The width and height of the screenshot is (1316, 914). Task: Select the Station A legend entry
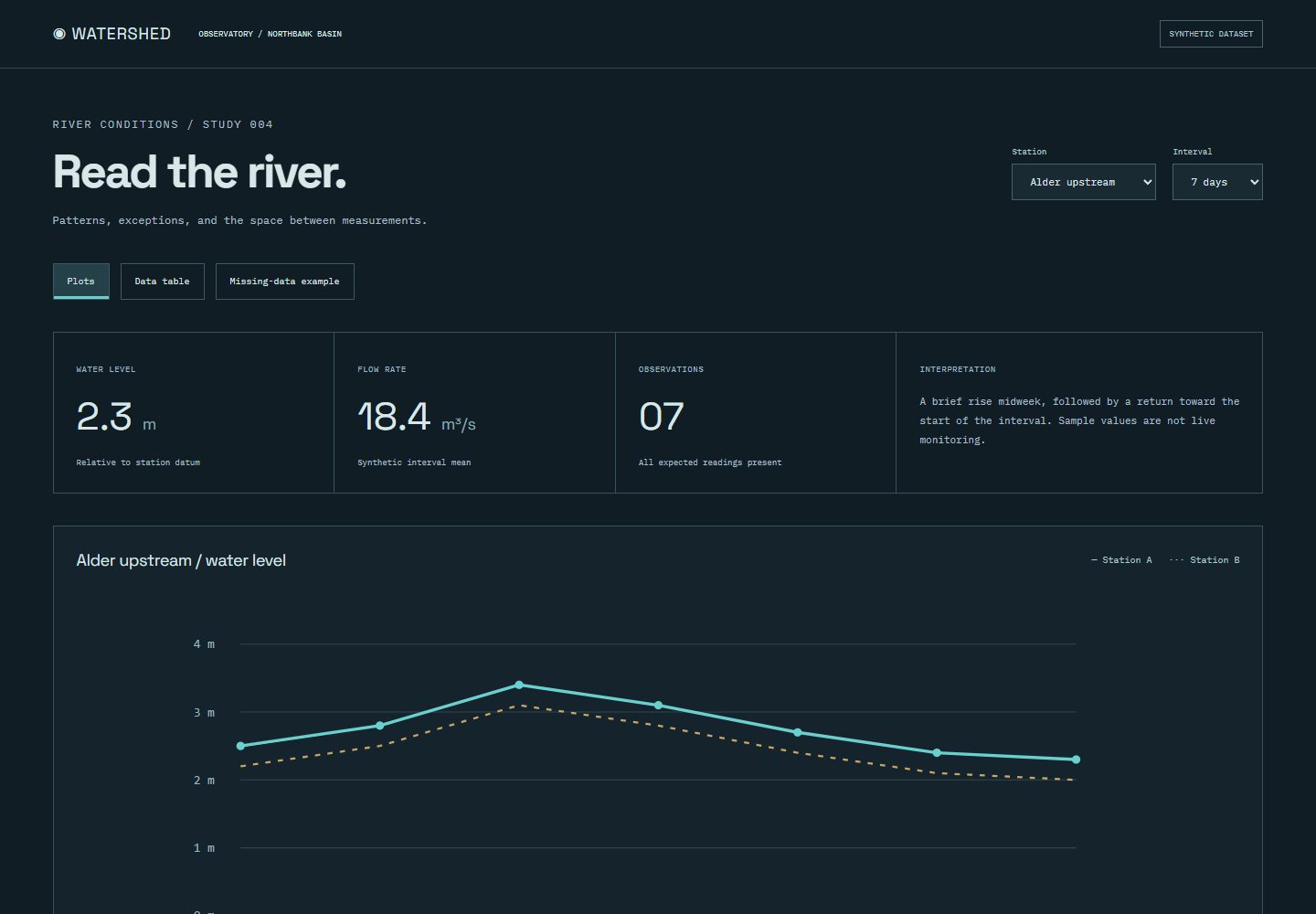tap(1121, 560)
